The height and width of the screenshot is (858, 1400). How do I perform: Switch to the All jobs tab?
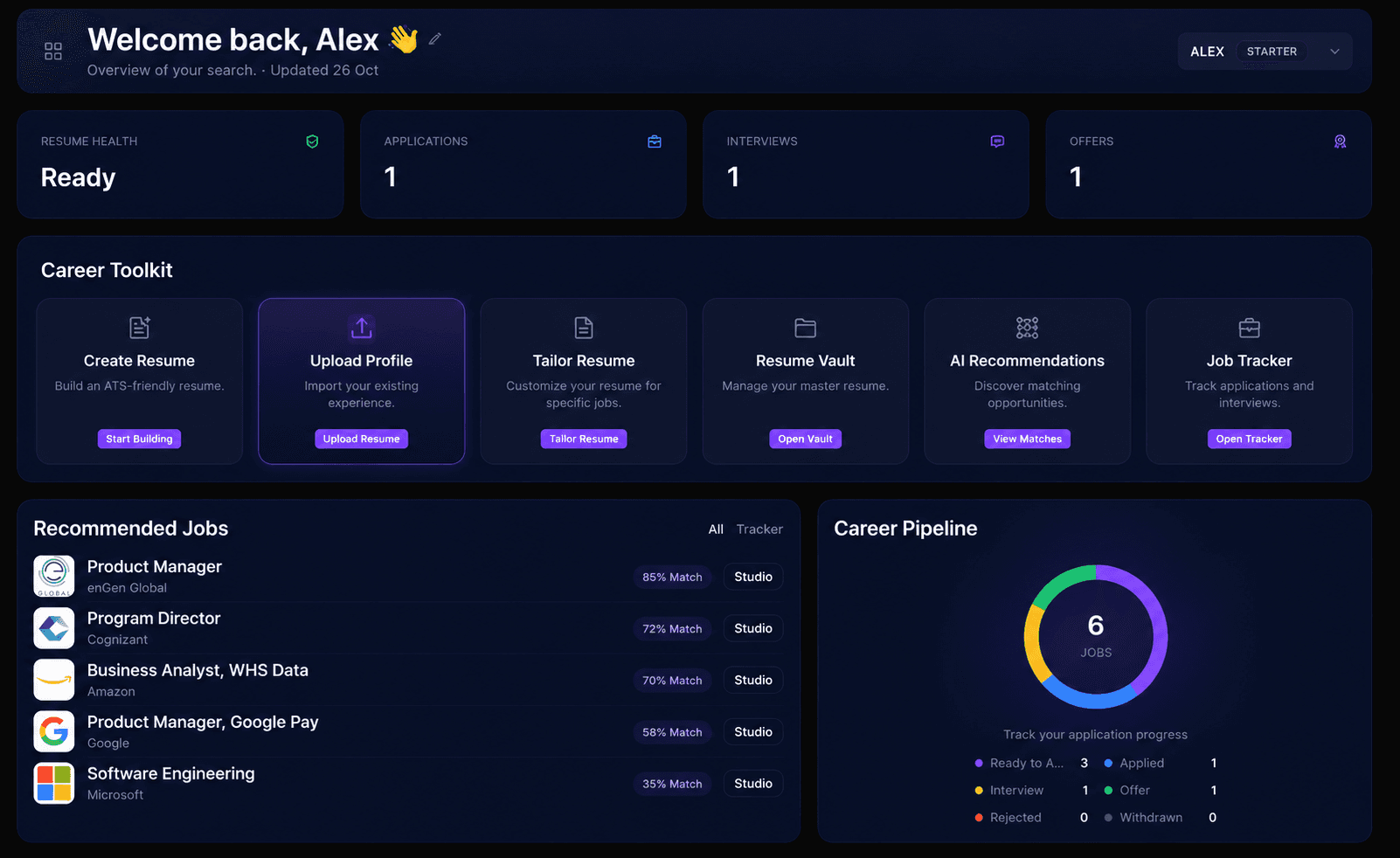point(716,529)
